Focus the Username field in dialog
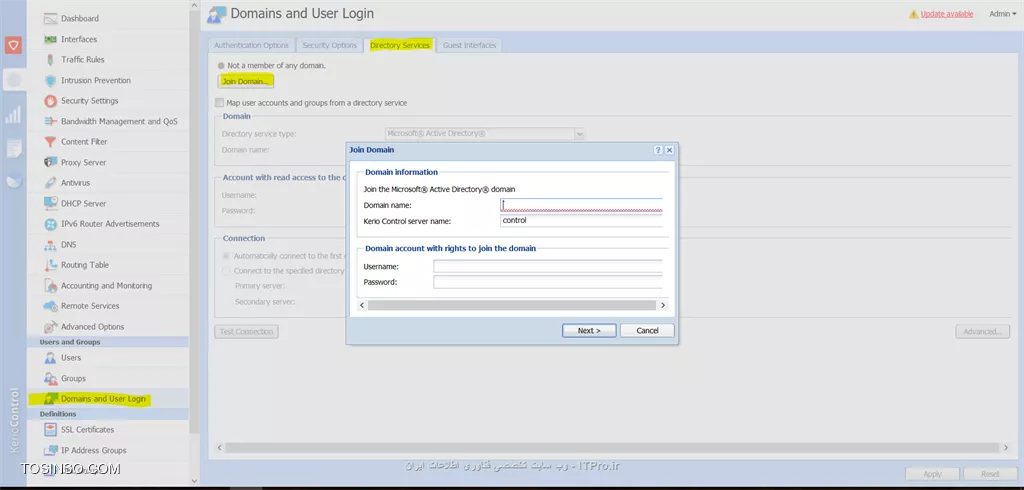Image resolution: width=1024 pixels, height=490 pixels. 548,267
